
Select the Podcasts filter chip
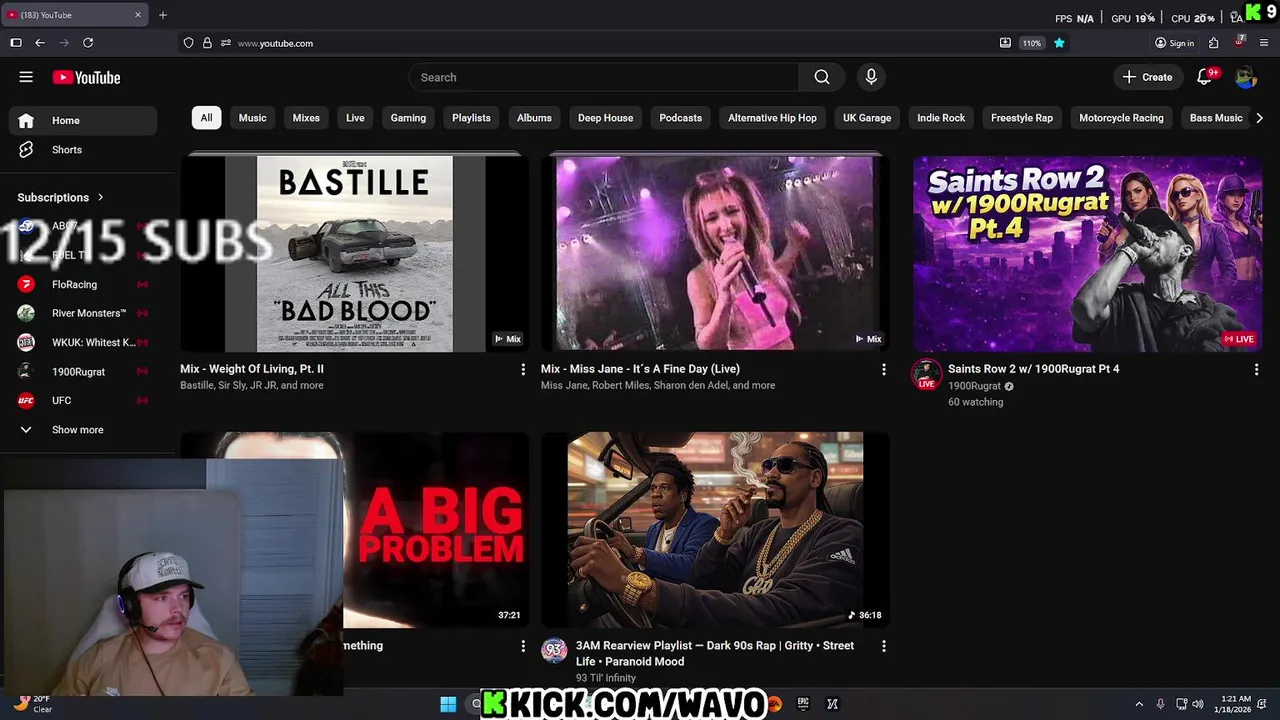pyautogui.click(x=681, y=118)
